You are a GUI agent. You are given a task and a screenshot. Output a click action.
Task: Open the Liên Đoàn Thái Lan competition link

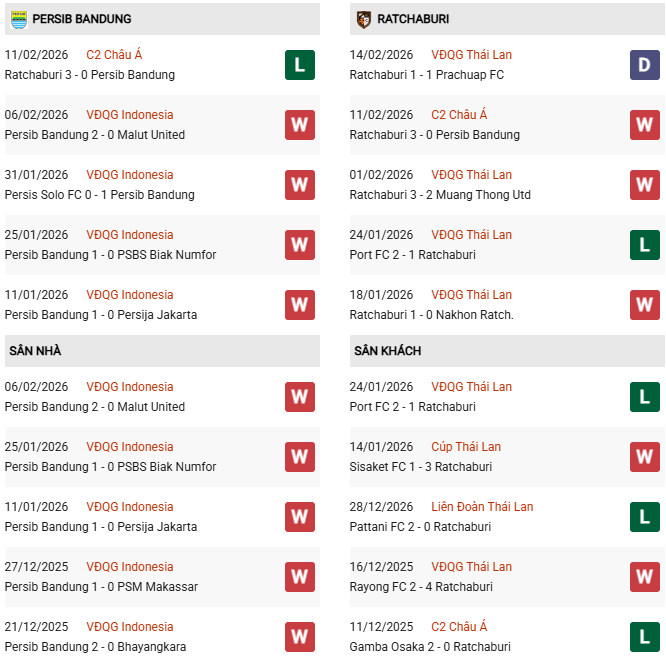(x=482, y=507)
